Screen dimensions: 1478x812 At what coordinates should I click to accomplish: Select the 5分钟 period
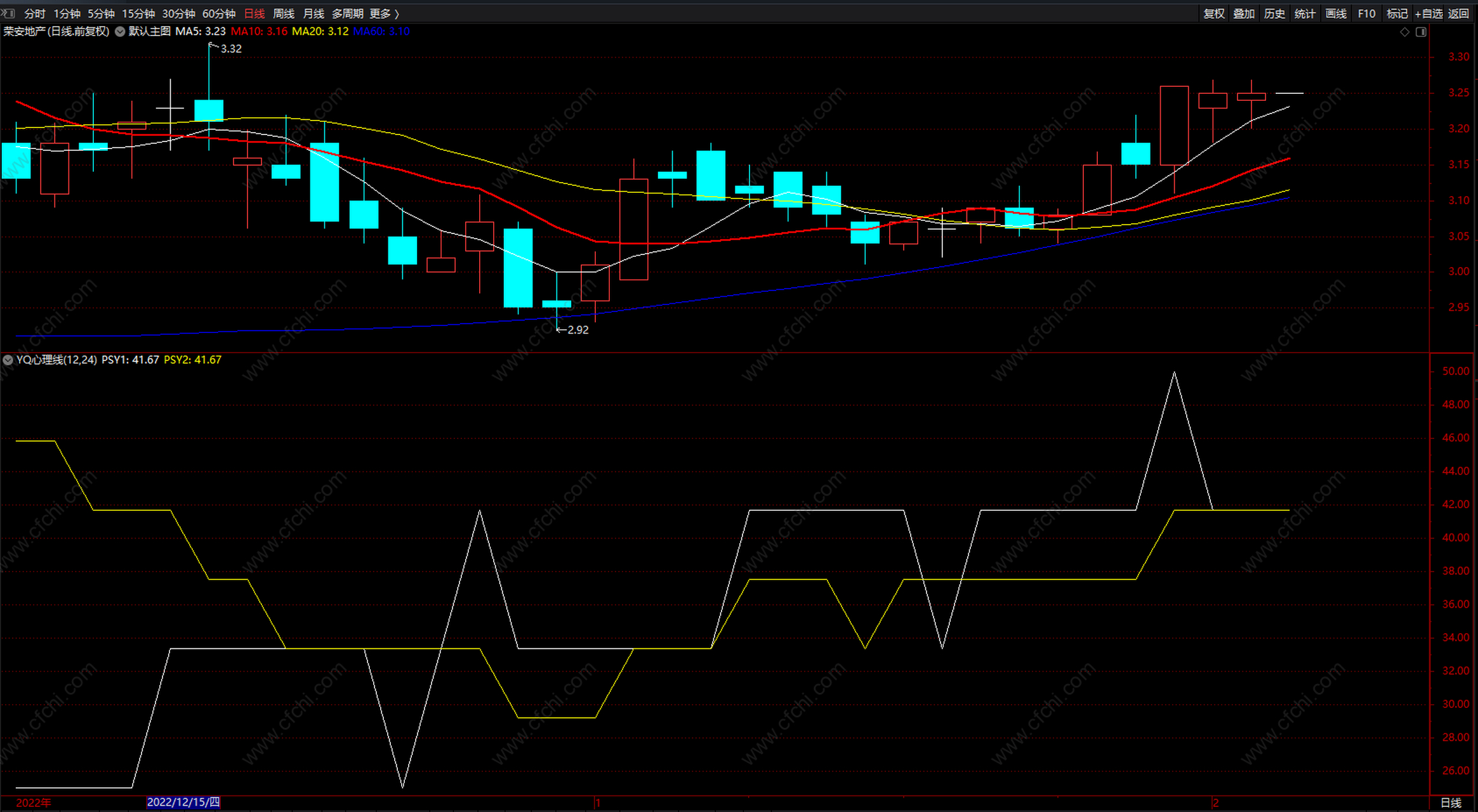click(x=101, y=13)
